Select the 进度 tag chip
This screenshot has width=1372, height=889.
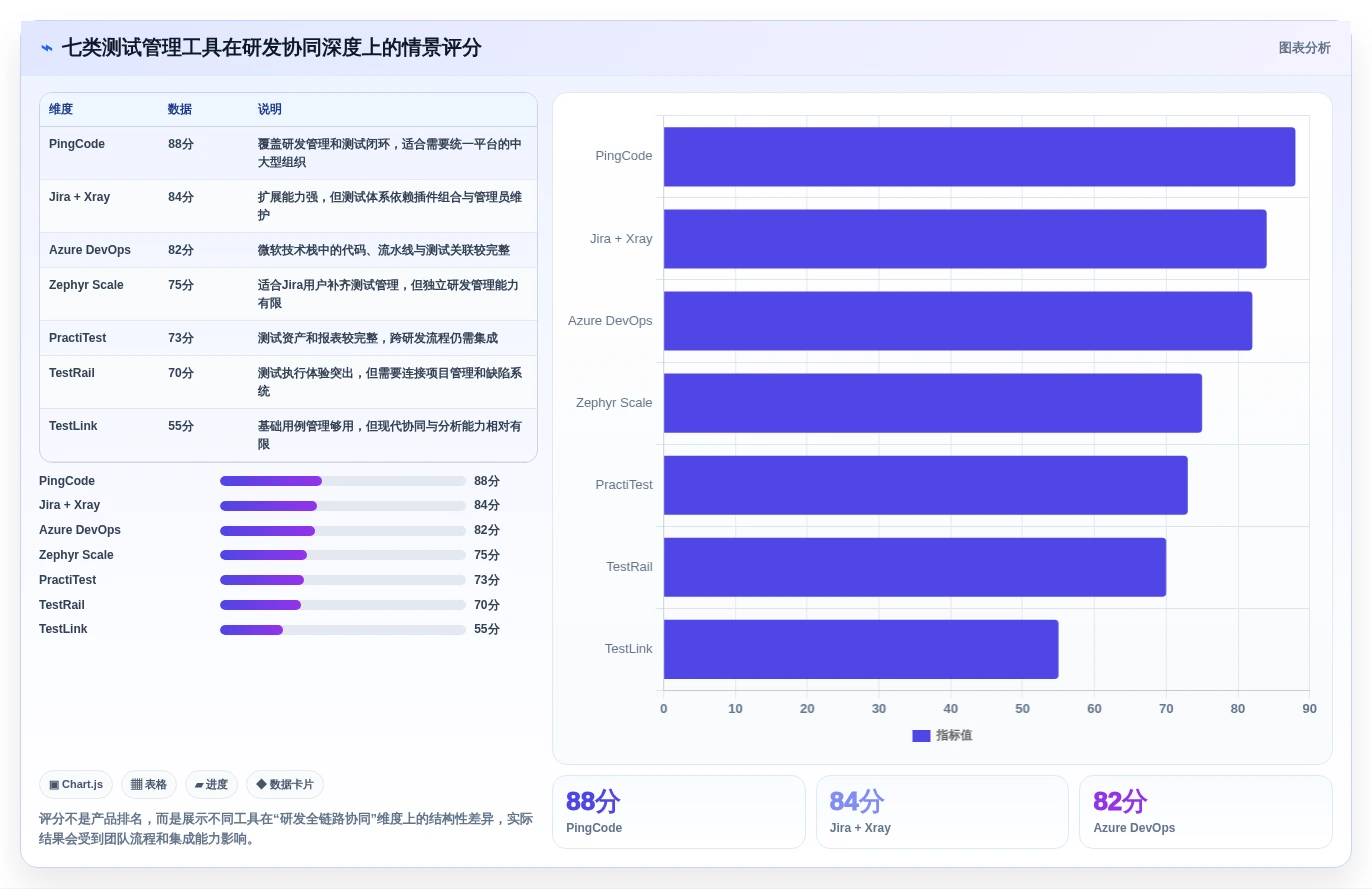[x=211, y=785]
